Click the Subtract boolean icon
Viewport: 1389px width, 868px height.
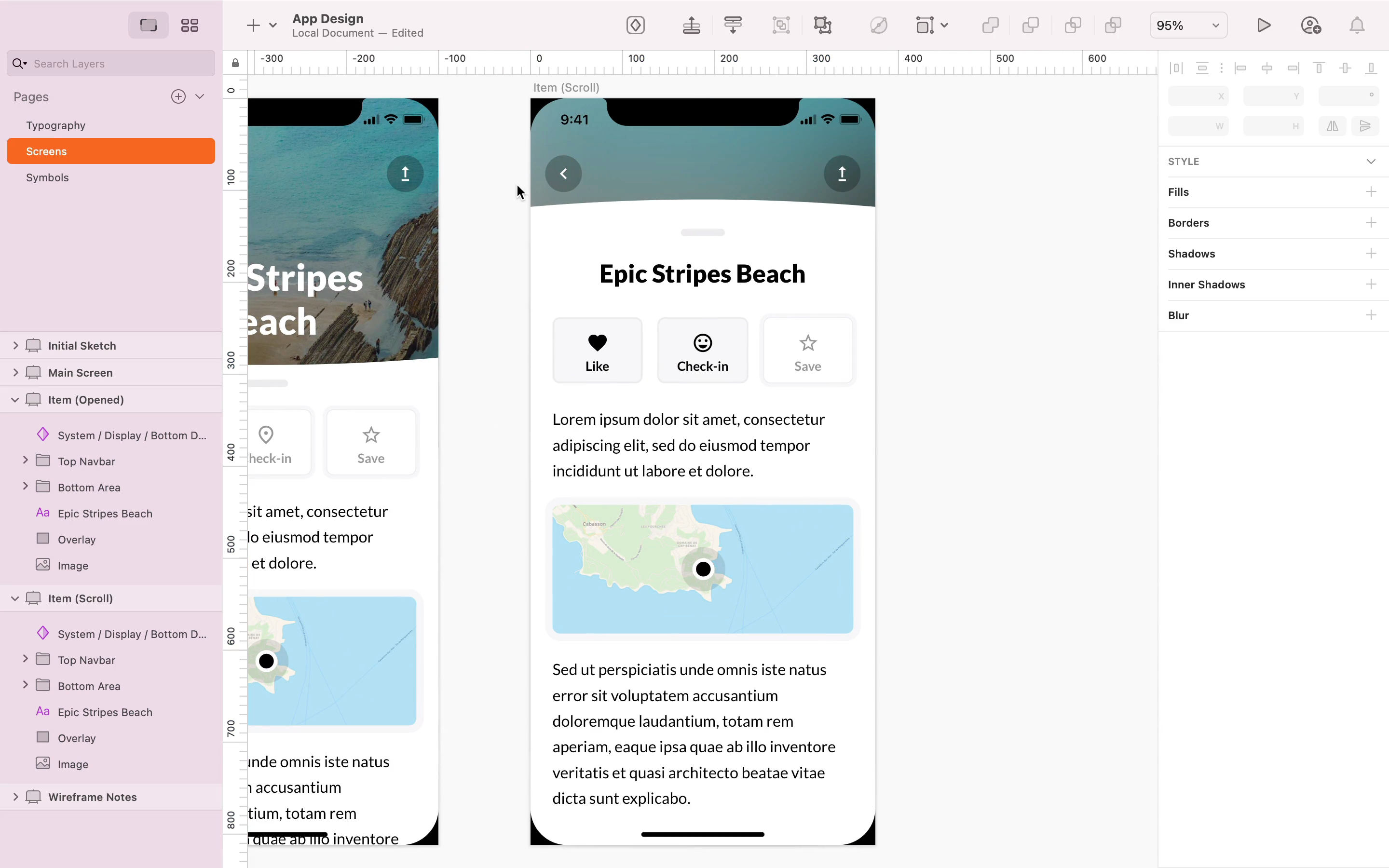[x=1031, y=25]
